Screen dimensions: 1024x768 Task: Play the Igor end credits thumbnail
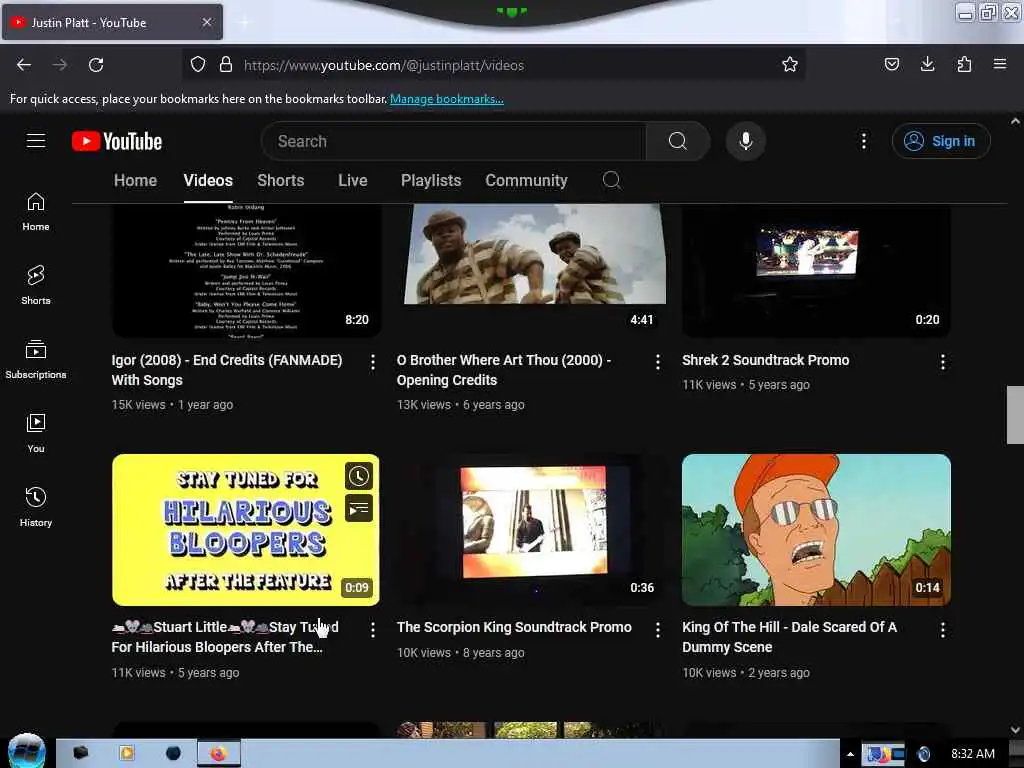246,270
